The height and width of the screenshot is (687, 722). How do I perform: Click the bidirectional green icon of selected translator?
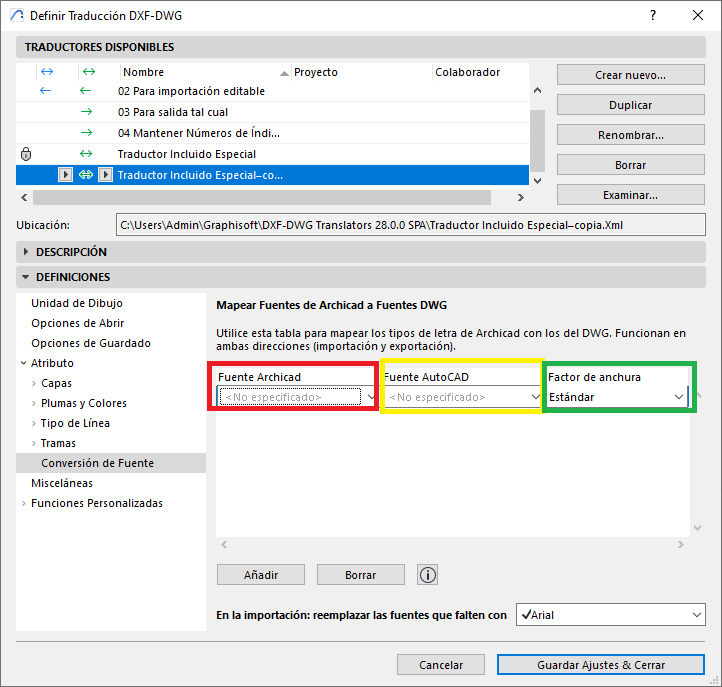click(x=86, y=175)
